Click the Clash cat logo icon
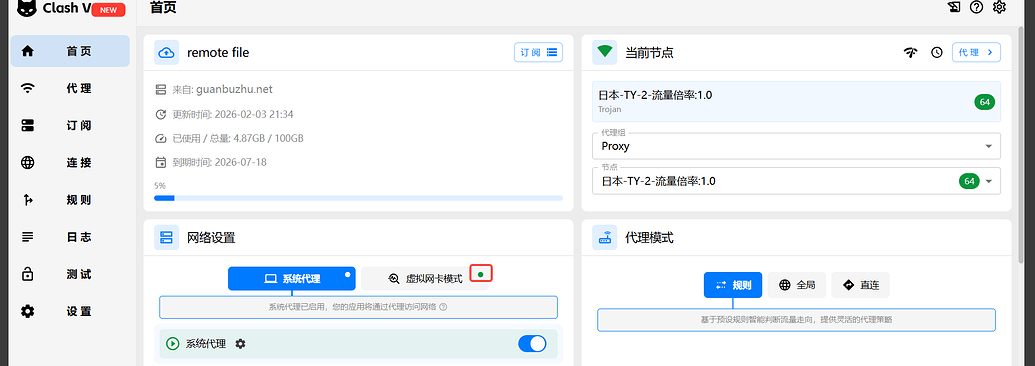 [26, 8]
